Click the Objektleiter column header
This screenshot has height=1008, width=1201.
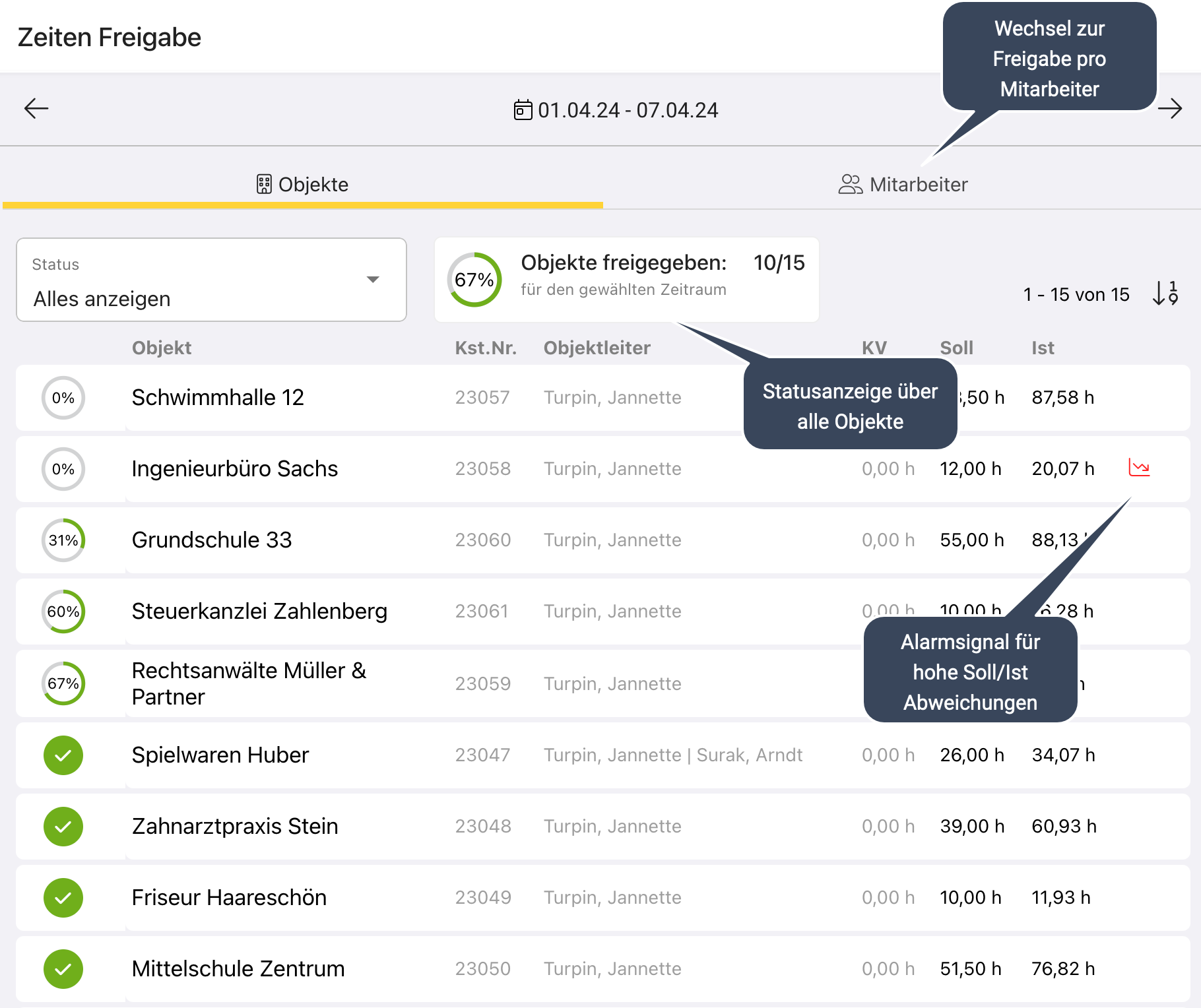click(597, 348)
